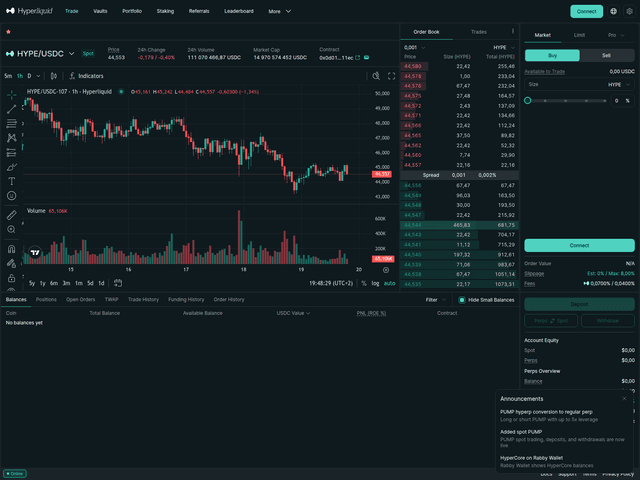The height and width of the screenshot is (480, 640).
Task: Click the 44,544 bid price row
Action: point(460,225)
